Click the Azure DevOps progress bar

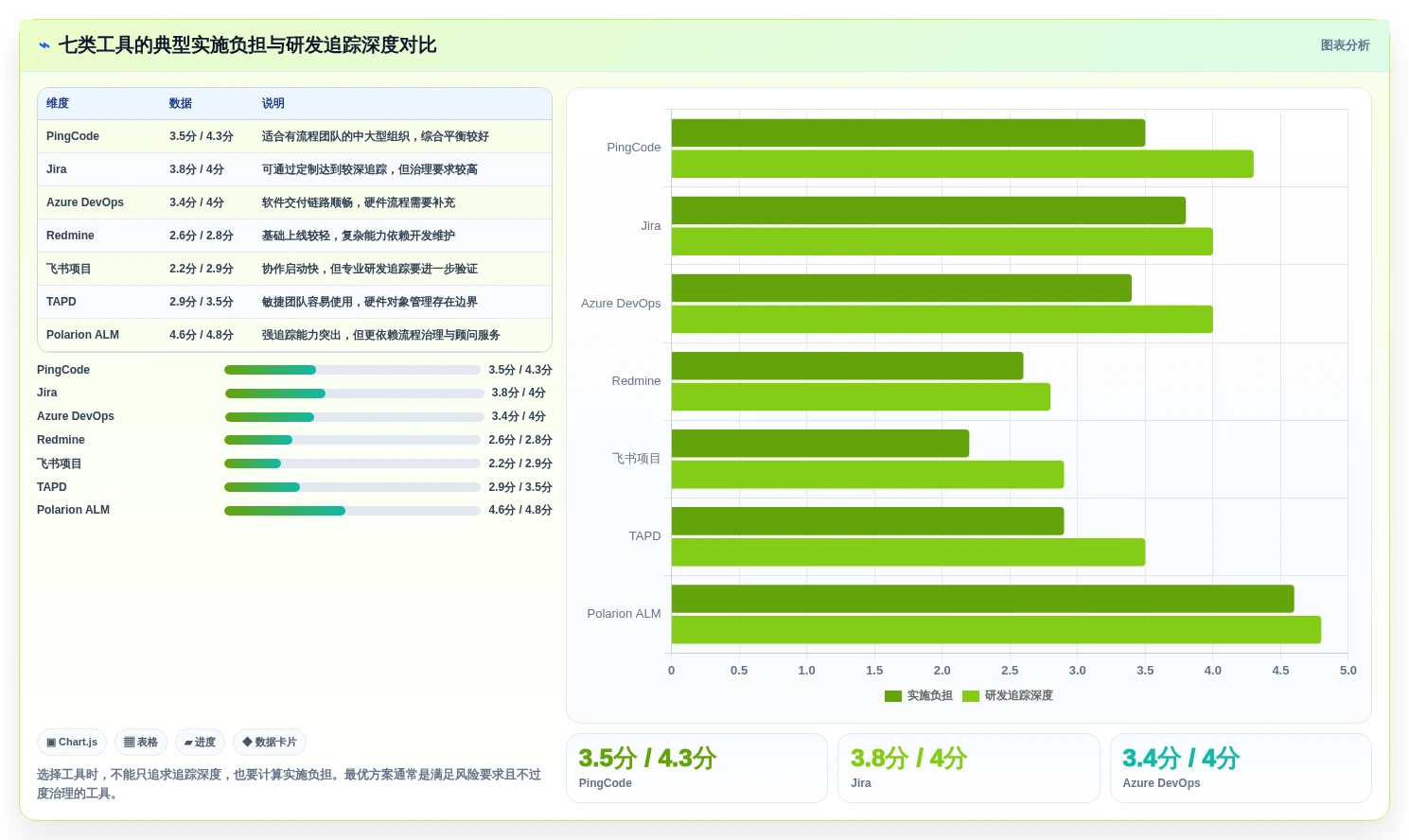(354, 417)
